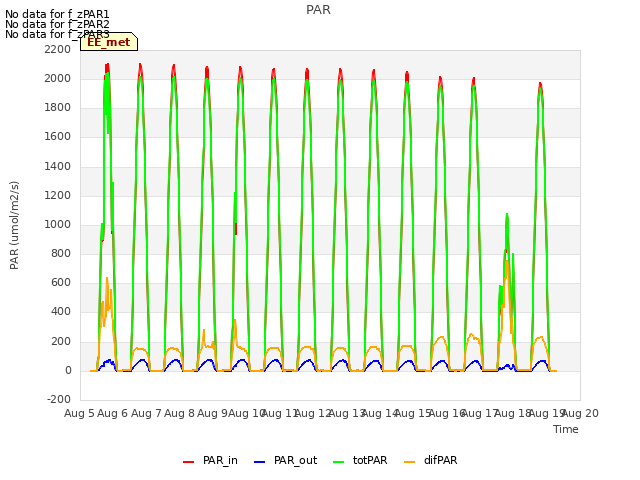Click the 1400 y-axis tick label
Image resolution: width=640 pixels, height=480 pixels.
[58, 167]
